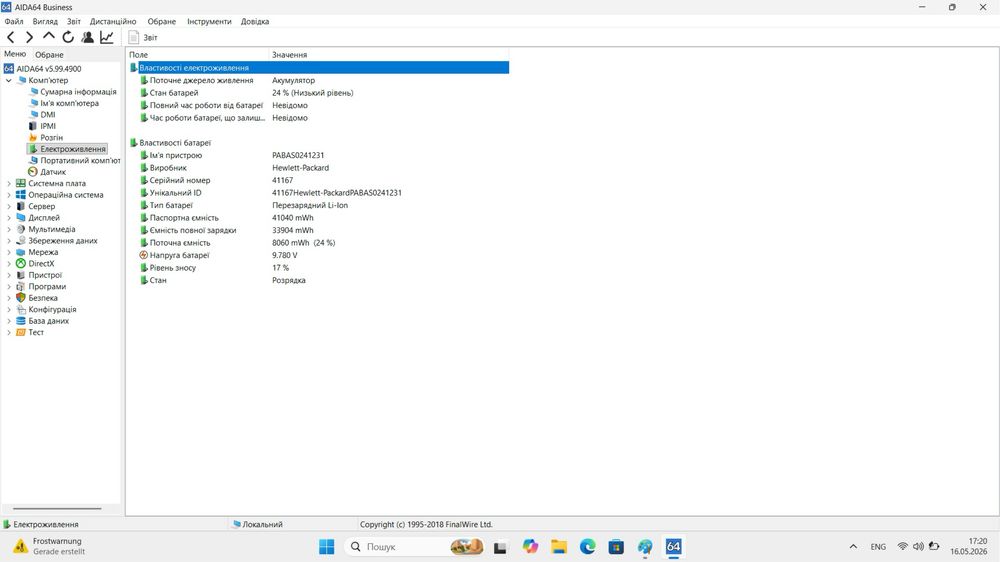Image resolution: width=1000 pixels, height=562 pixels.
Task: Select Поточне джерело живлення row
Action: pos(318,80)
